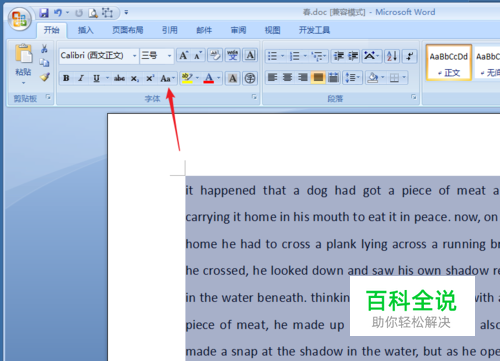This screenshot has height=361, width=500.
Task: Open the undo history dropdown arrow
Action: pos(67,13)
